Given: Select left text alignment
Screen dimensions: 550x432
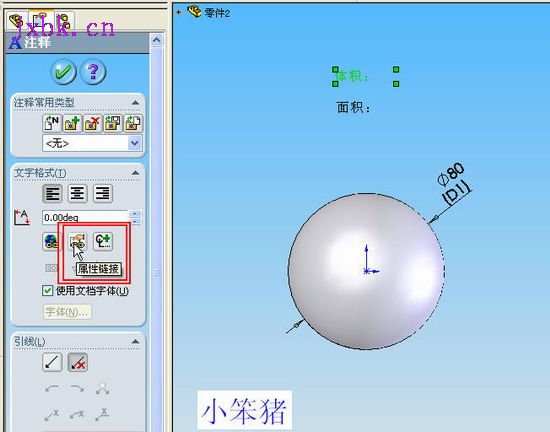Looking at the screenshot, I should [x=52, y=194].
